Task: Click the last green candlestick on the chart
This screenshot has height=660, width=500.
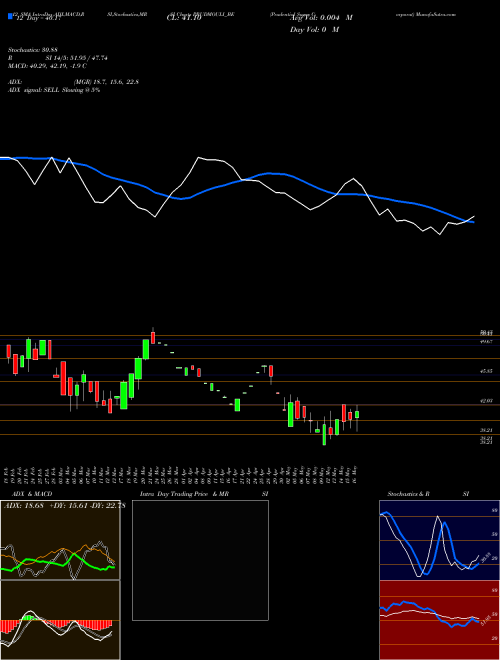Action: click(357, 415)
